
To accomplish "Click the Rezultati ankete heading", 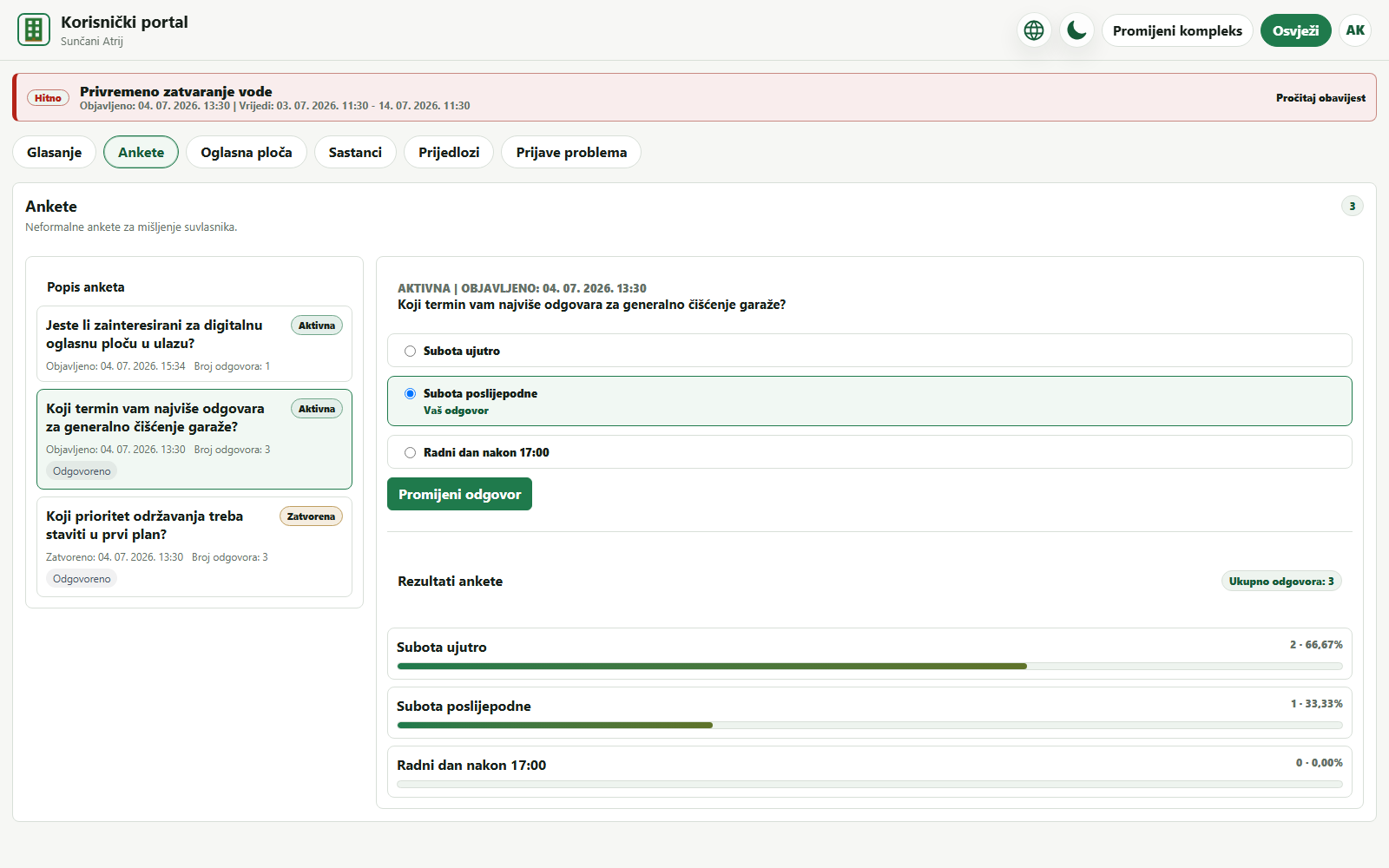I will (x=450, y=582).
